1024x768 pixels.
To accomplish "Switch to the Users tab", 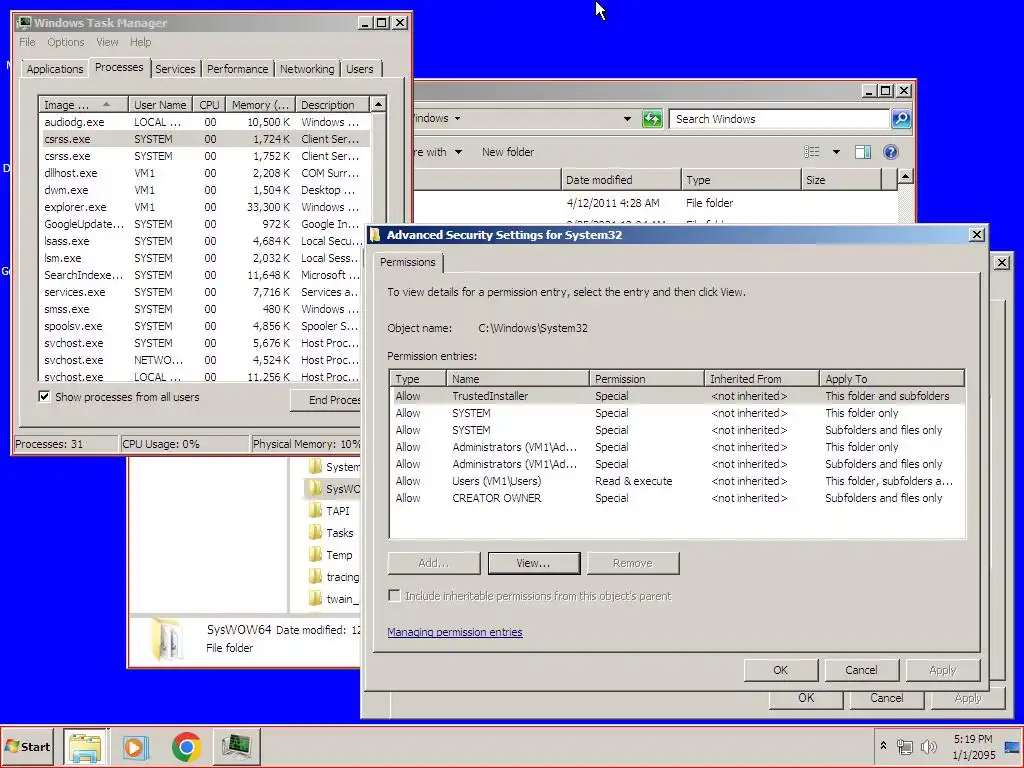I will click(x=360, y=69).
